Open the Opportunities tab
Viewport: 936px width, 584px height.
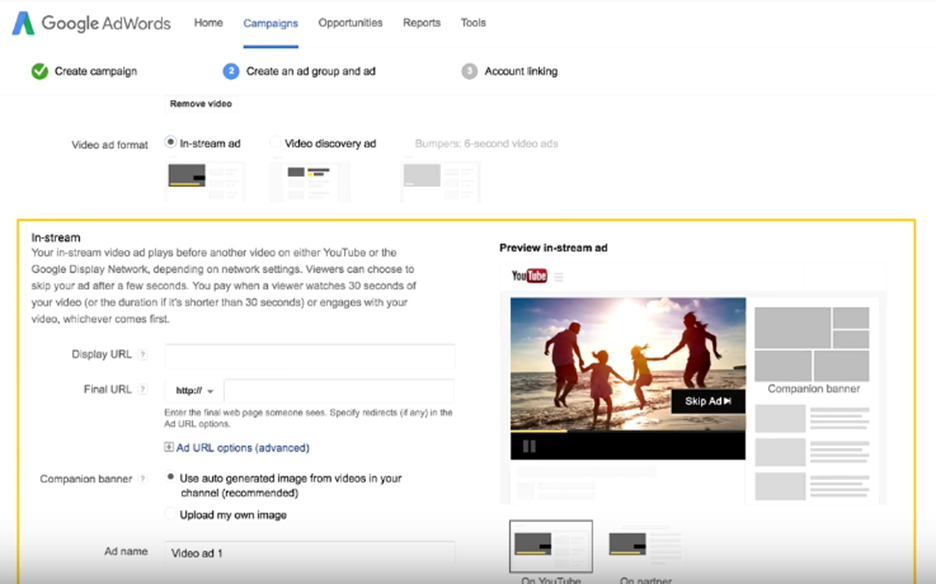350,23
